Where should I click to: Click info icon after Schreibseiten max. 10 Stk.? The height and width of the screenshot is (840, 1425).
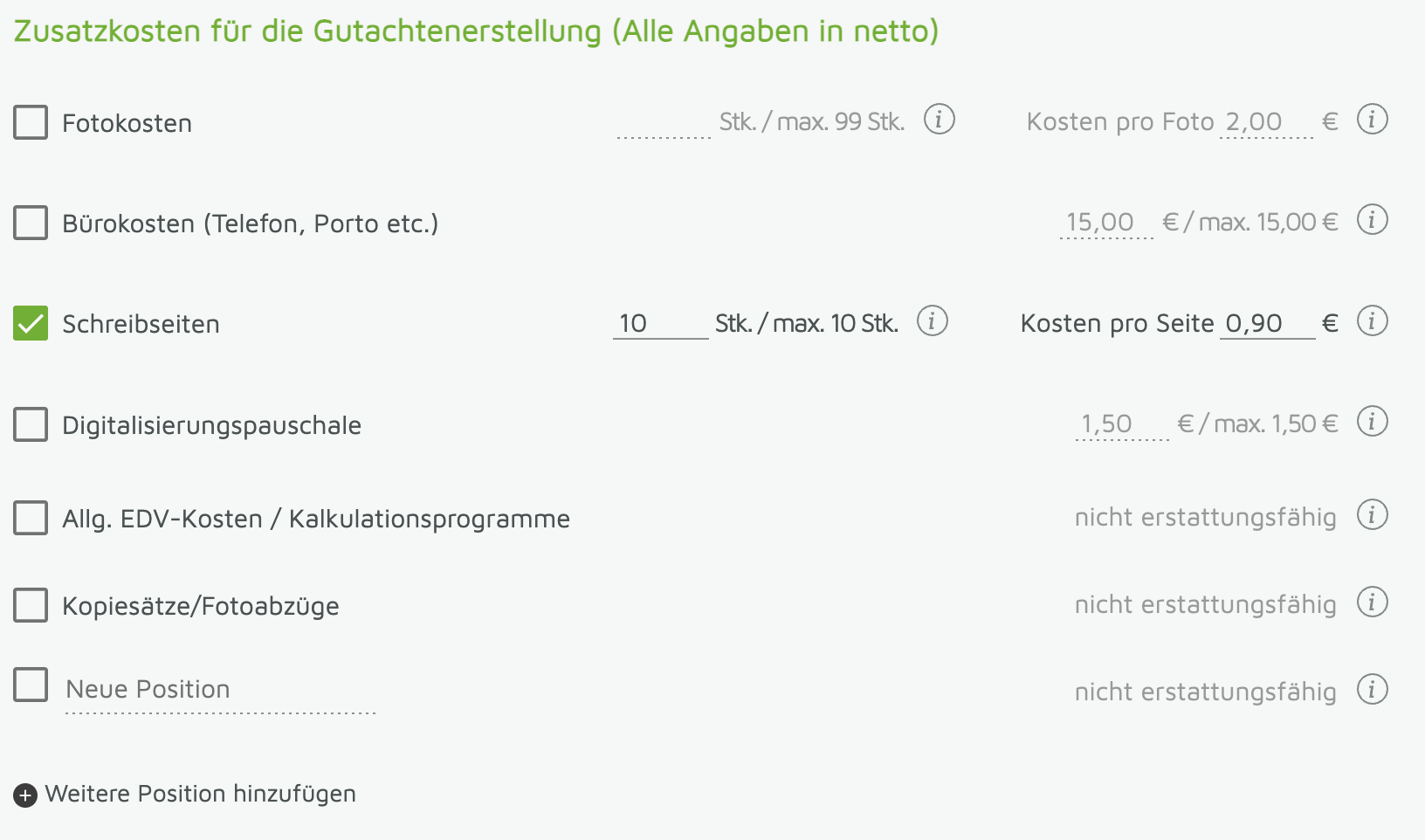(x=932, y=321)
